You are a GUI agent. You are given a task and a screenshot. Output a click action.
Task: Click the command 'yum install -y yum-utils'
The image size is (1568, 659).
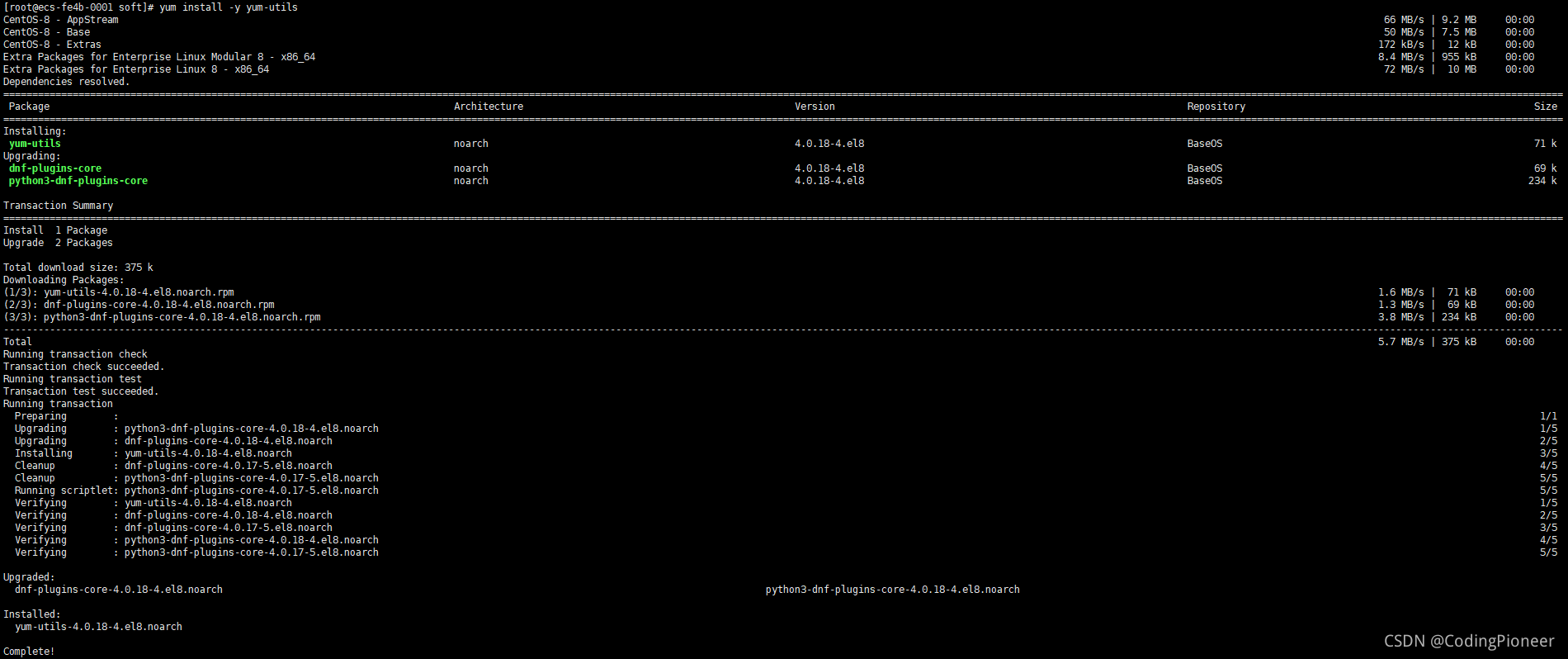coord(229,7)
